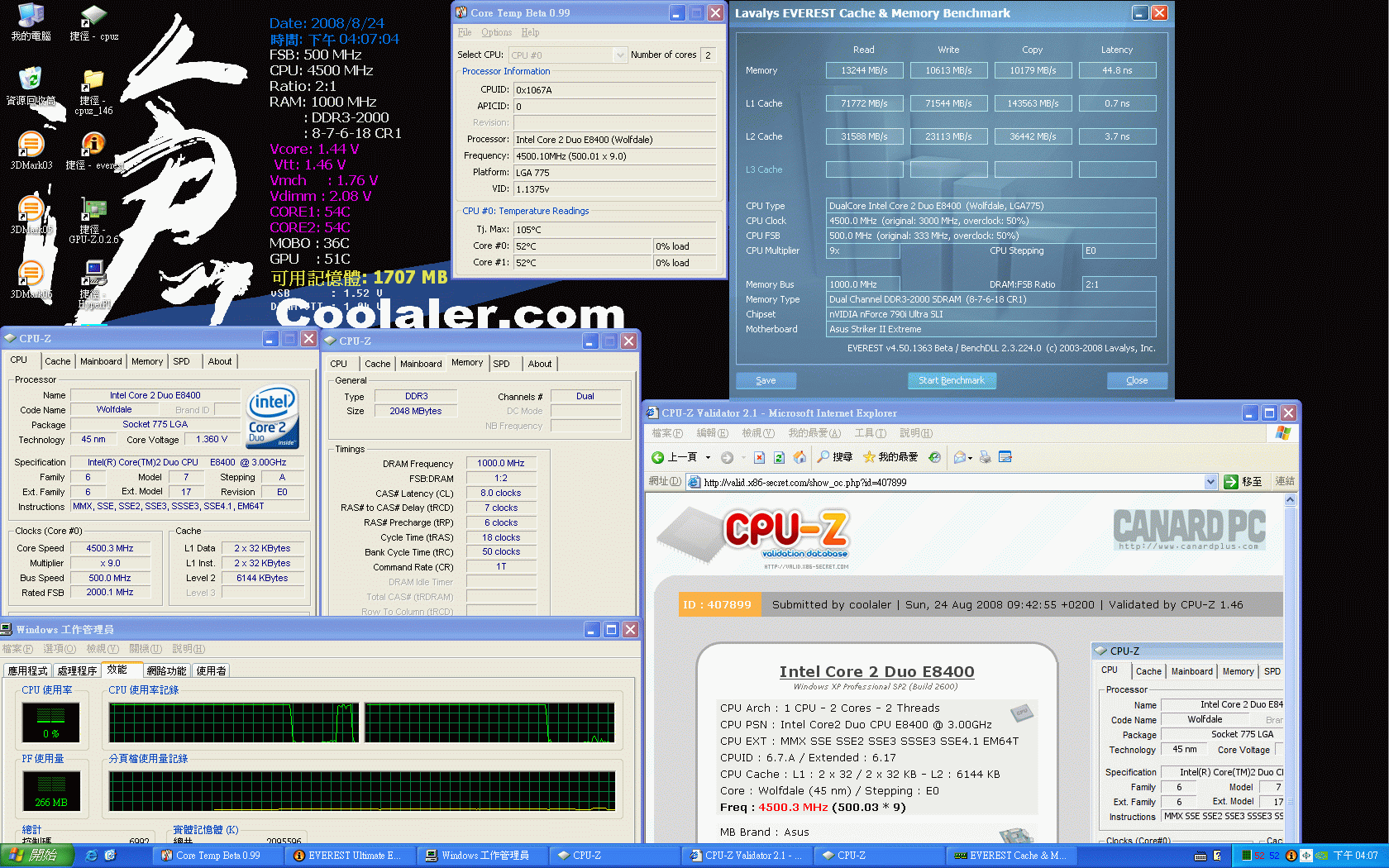Click the IE Home icon
1389x868 pixels.
pyautogui.click(x=800, y=457)
